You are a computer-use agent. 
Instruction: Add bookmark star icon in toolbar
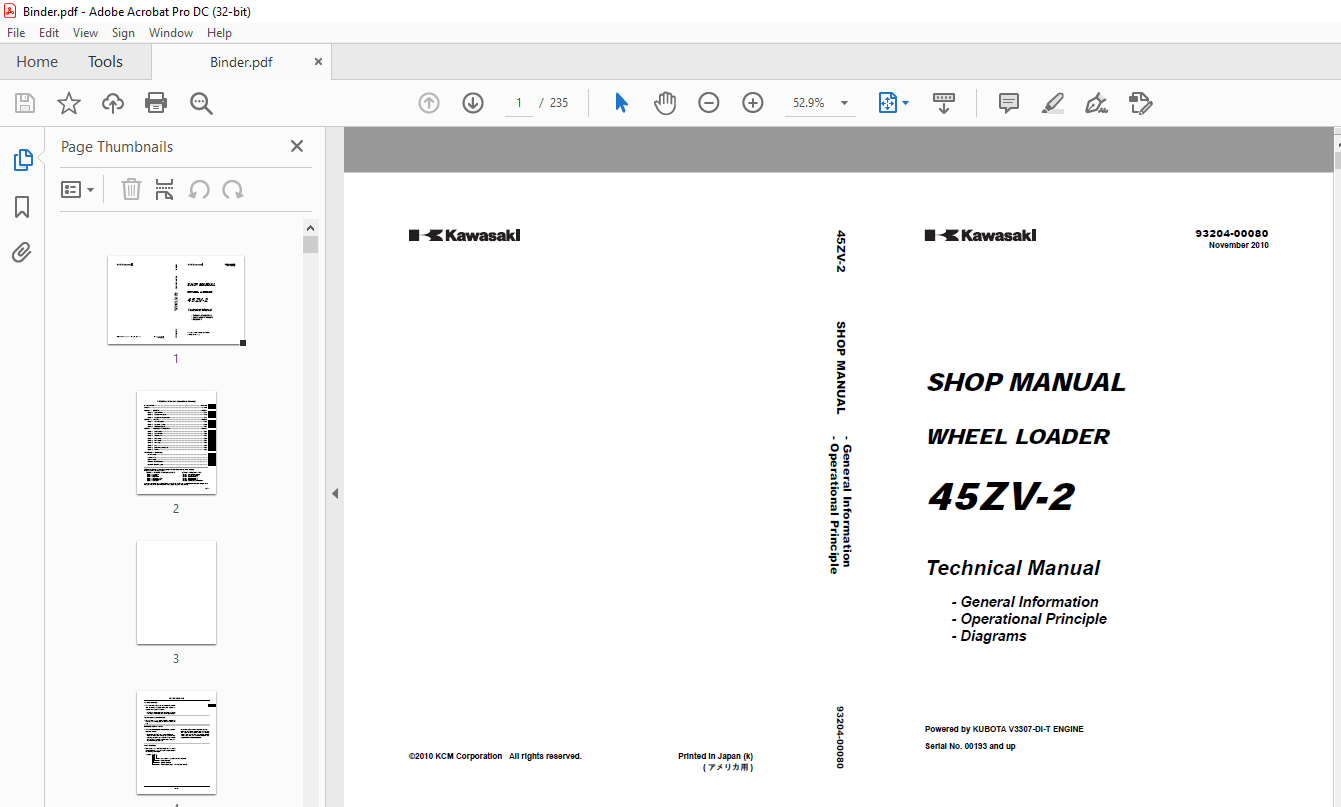click(x=69, y=103)
